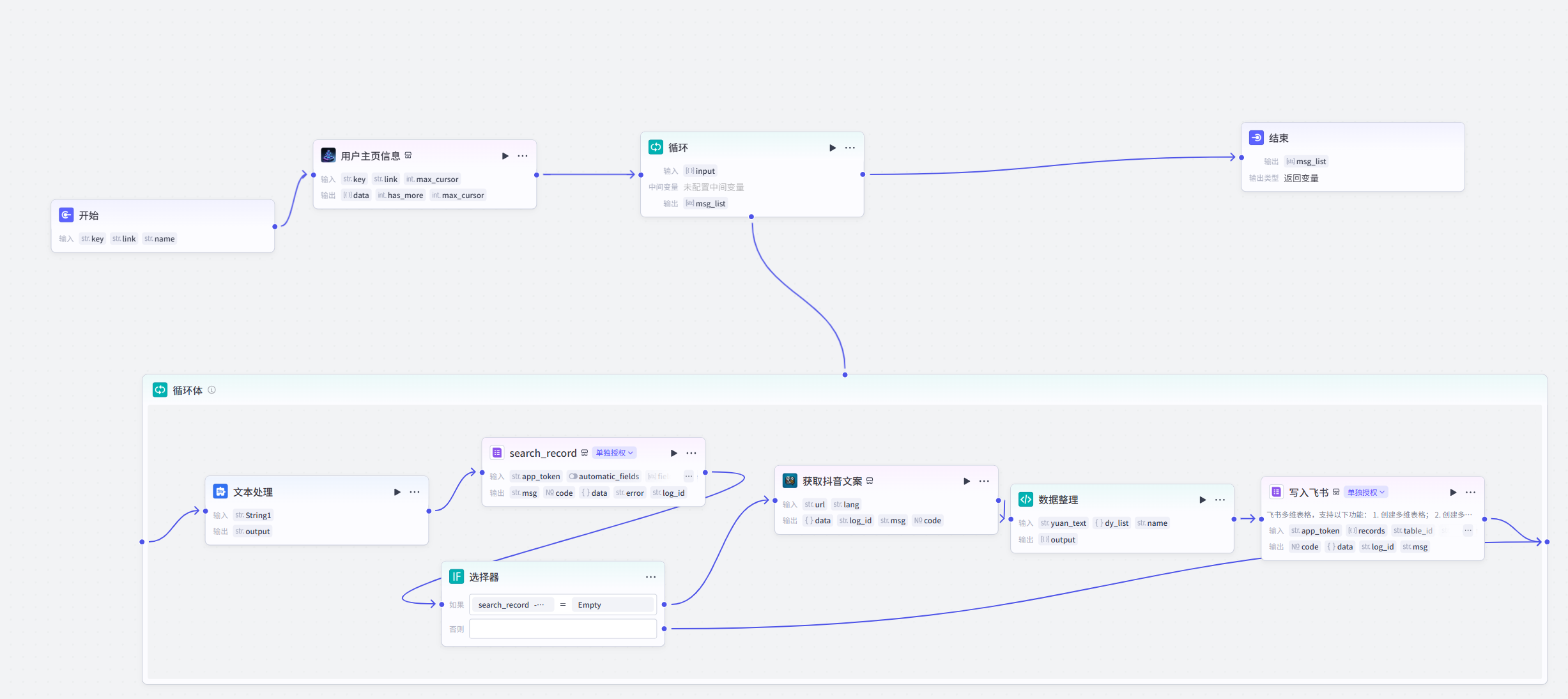Run the search_record node
This screenshot has height=699, width=1568.
[673, 453]
